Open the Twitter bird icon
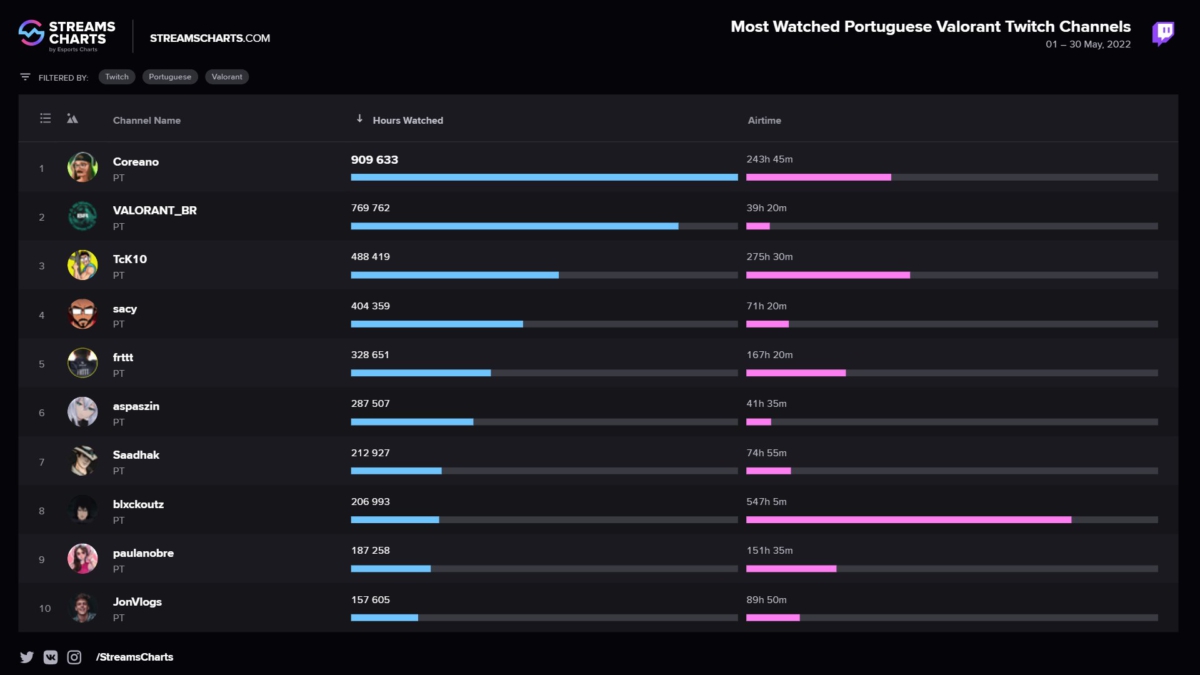Image resolution: width=1200 pixels, height=675 pixels. (27, 657)
